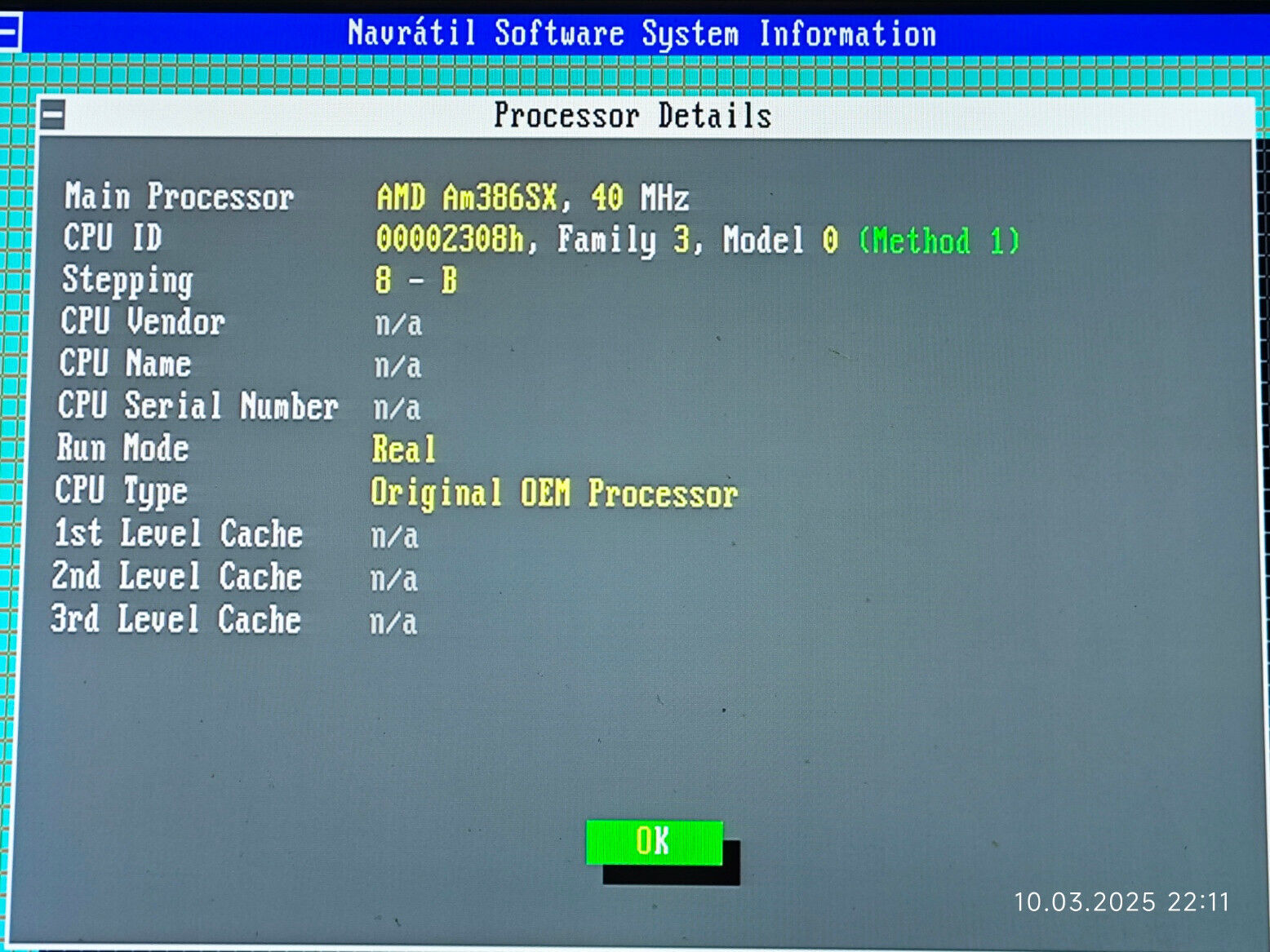This screenshot has height=952, width=1270.
Task: Click the CPU Vendor label
Action: click(x=143, y=321)
